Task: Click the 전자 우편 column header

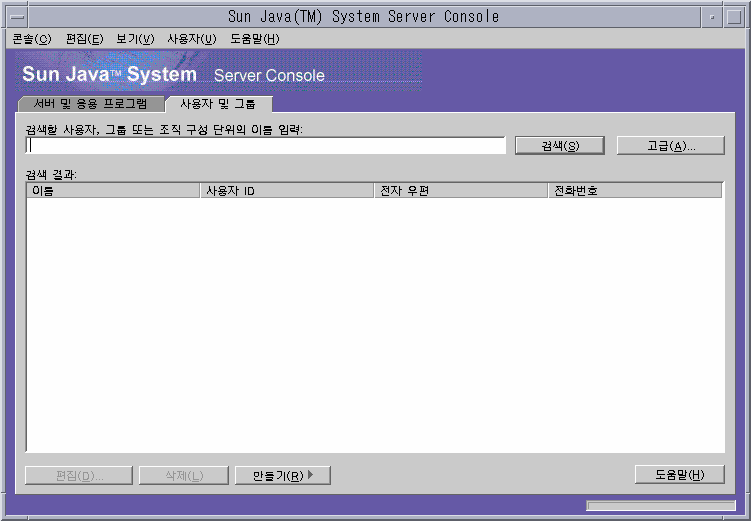Action: click(x=461, y=191)
